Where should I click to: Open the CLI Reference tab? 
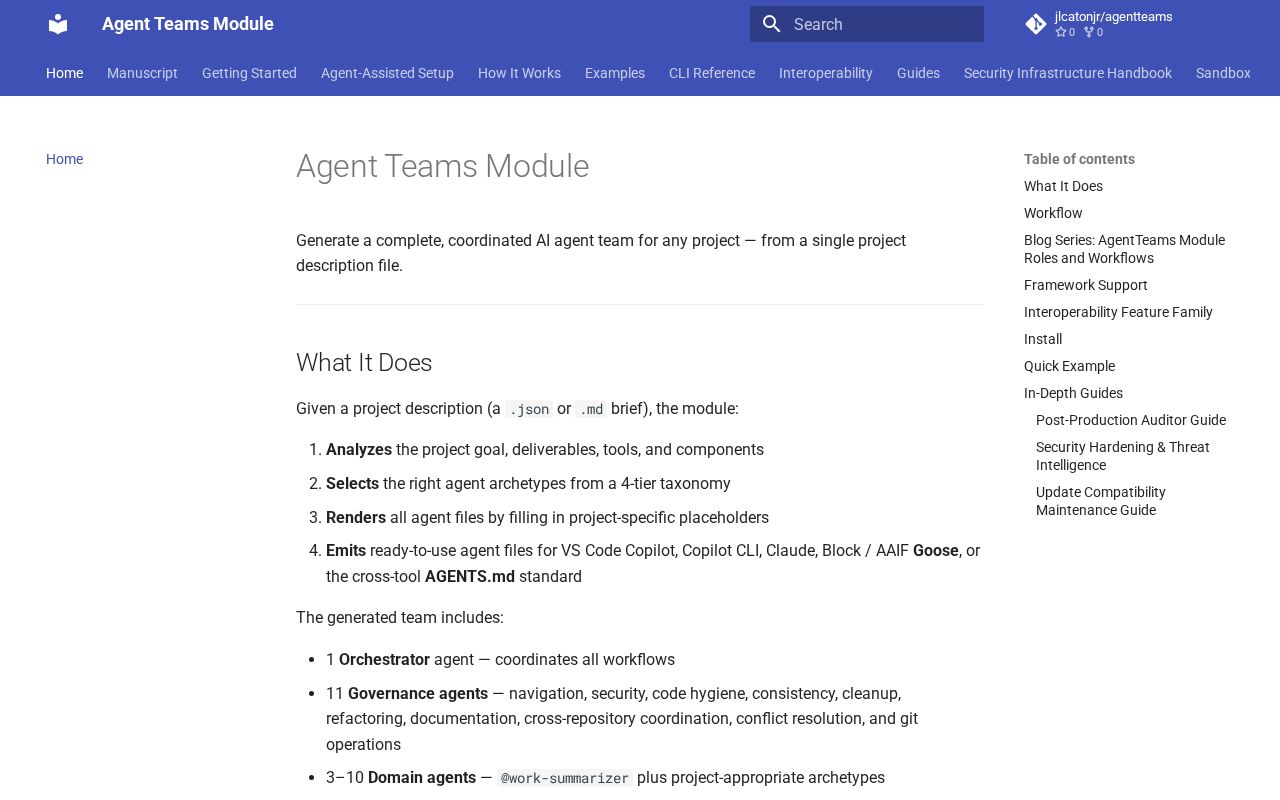point(712,73)
